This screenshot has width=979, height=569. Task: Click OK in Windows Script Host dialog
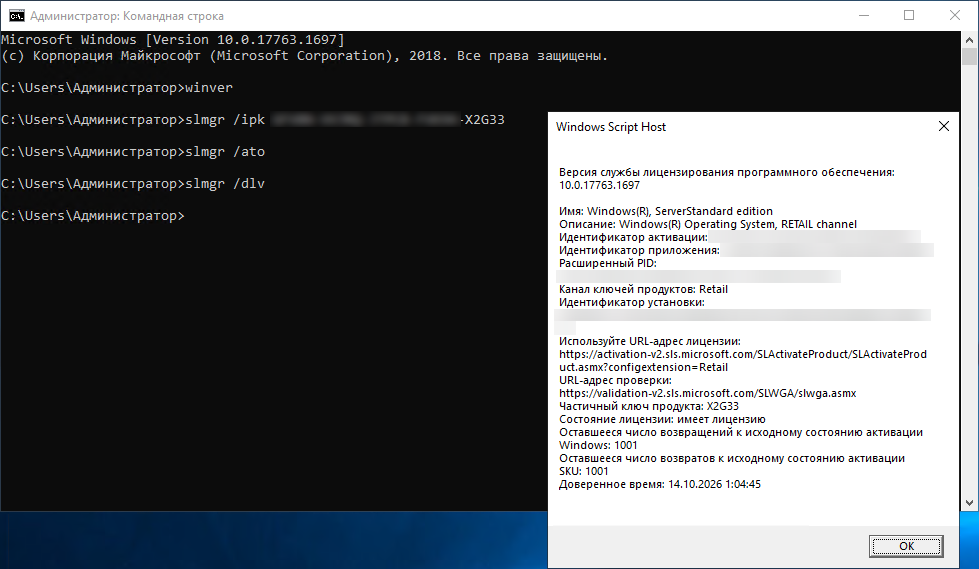tap(906, 546)
